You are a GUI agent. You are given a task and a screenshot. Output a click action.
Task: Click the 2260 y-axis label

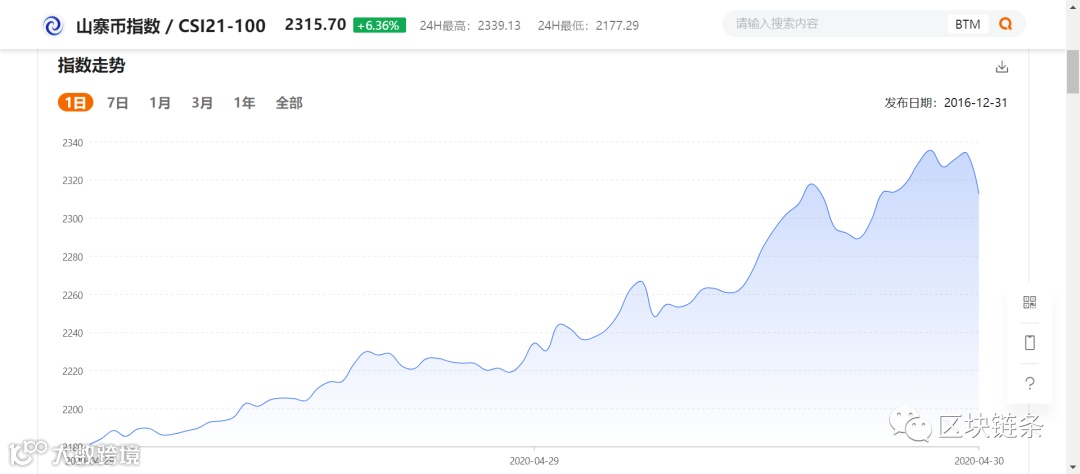click(73, 295)
